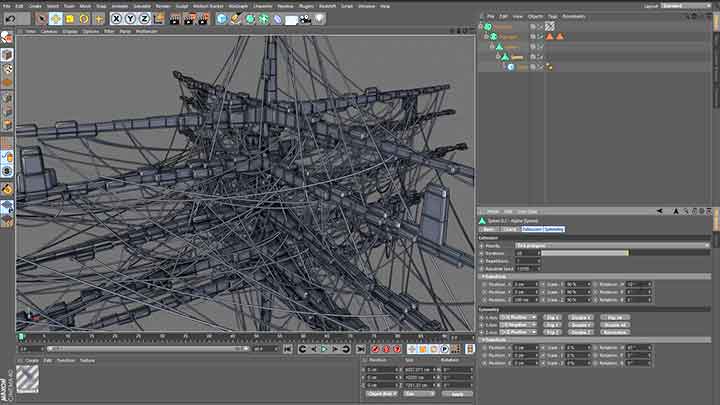Toggle Autokeying button in timeline
720x405 pixels.
[386, 349]
